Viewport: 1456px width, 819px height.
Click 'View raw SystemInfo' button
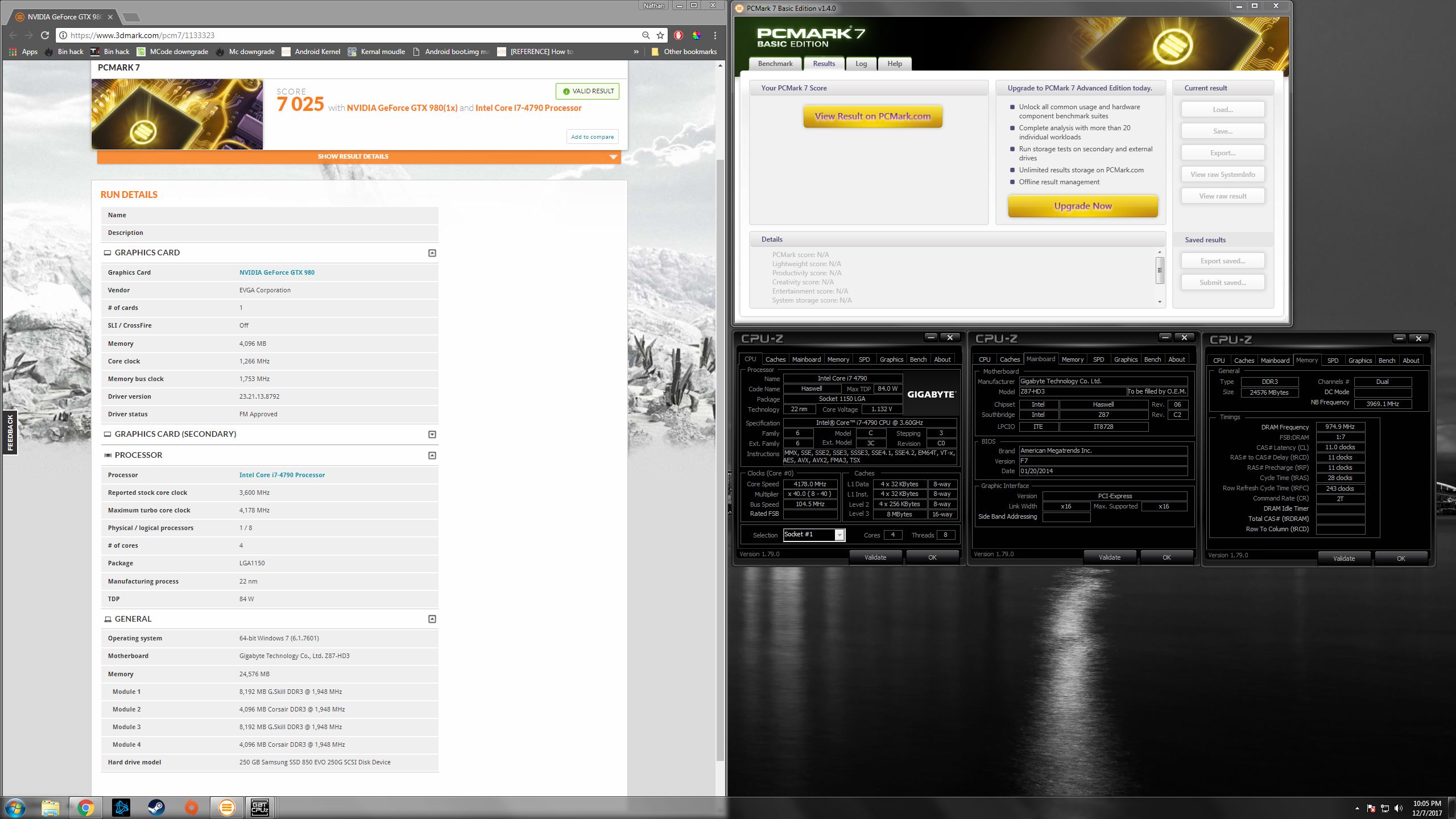1223,175
